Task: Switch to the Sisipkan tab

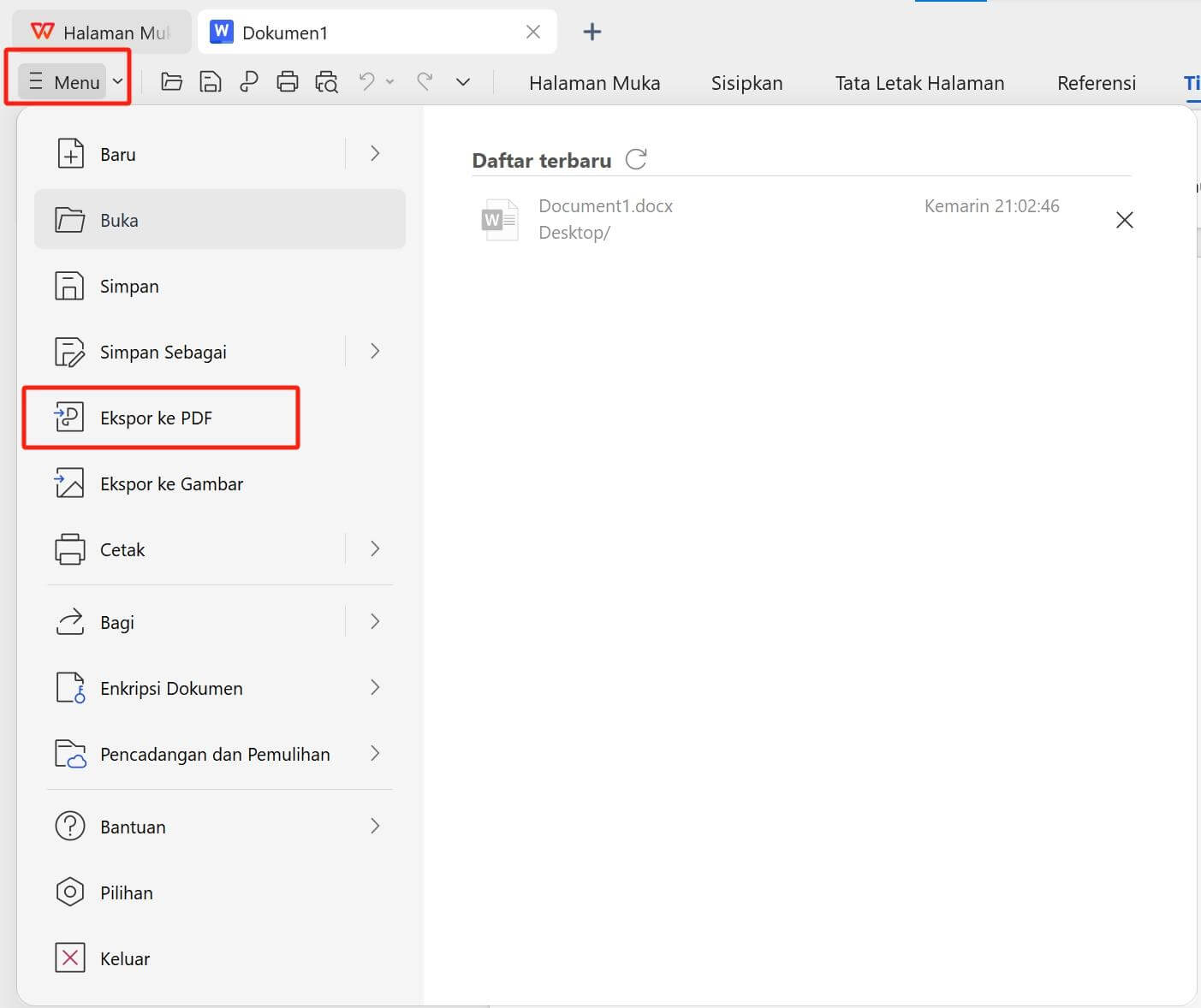Action: [x=746, y=83]
